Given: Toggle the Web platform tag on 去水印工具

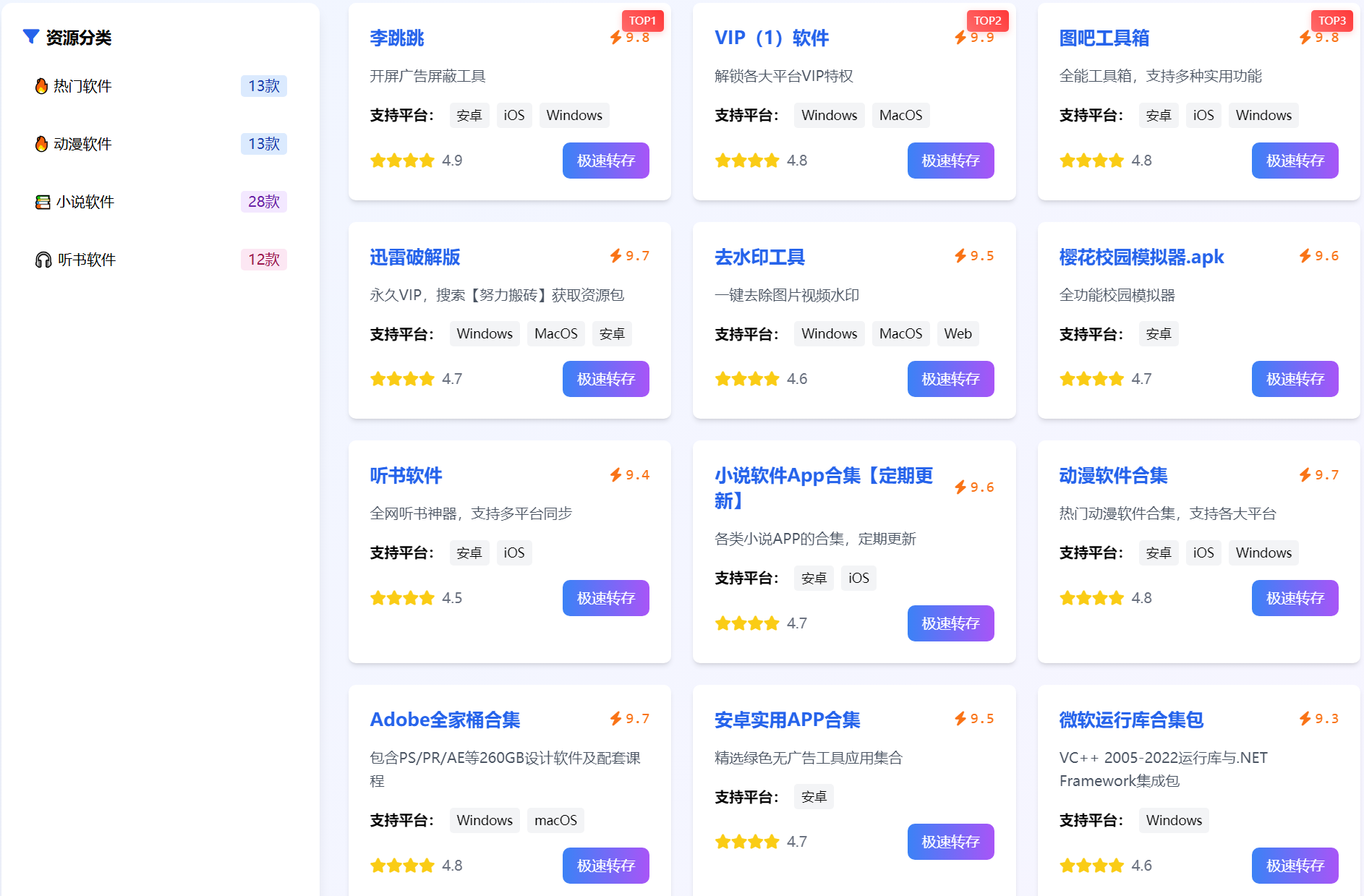Looking at the screenshot, I should coord(958,333).
